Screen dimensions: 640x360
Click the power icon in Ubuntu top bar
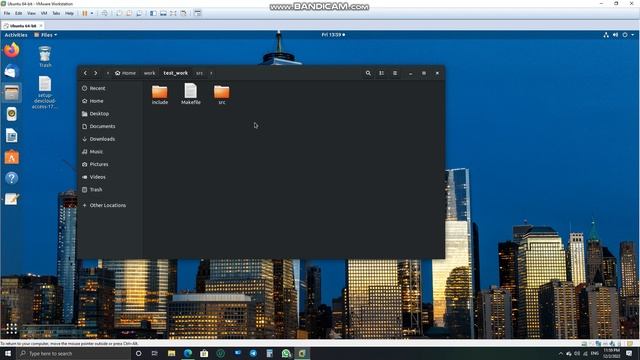(x=625, y=35)
